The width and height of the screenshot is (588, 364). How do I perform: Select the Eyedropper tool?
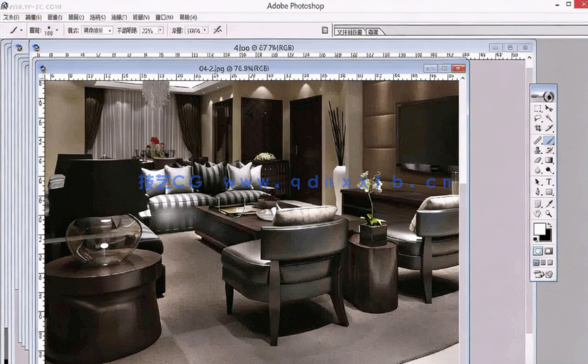(x=549, y=204)
